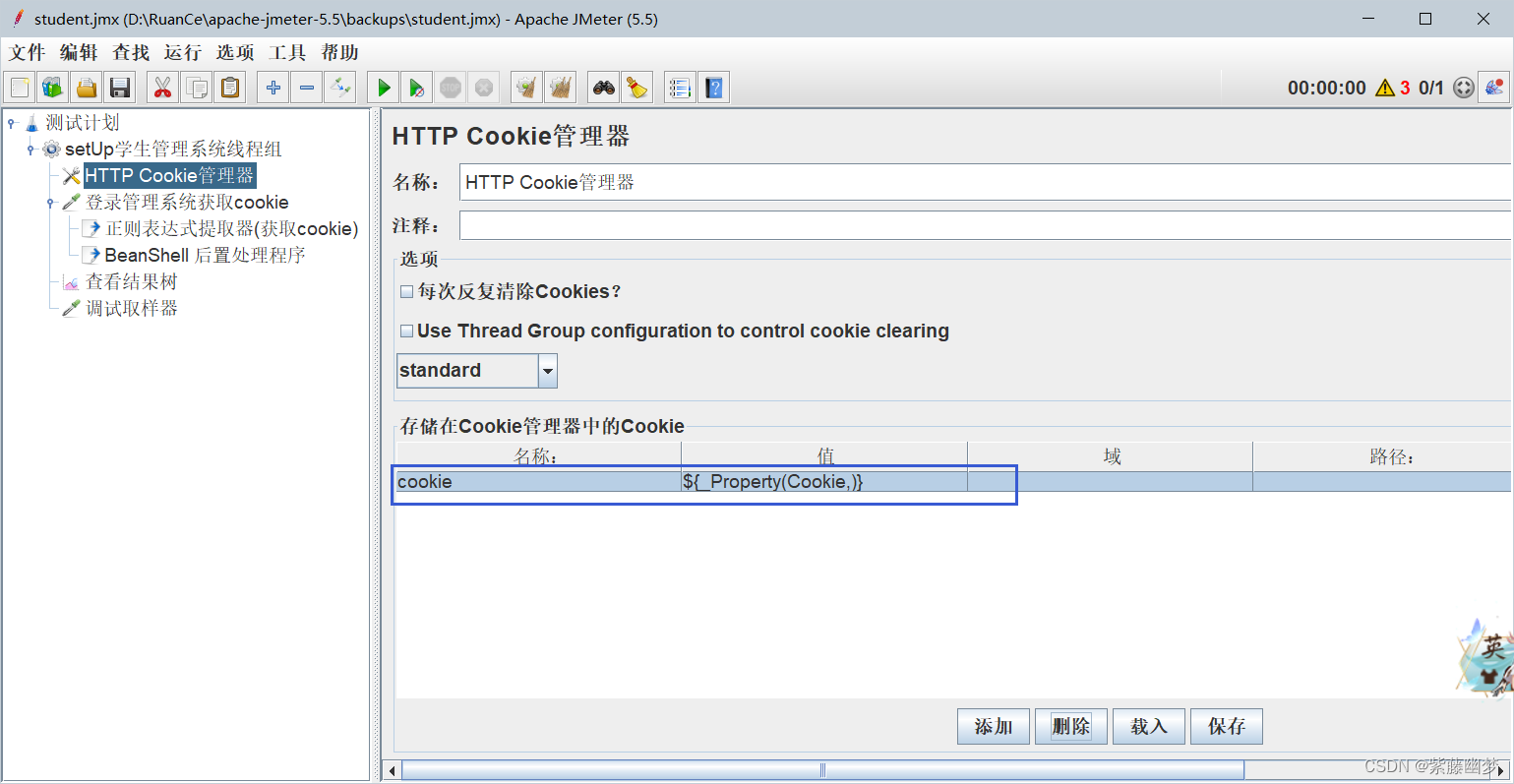Image resolution: width=1514 pixels, height=784 pixels.
Task: Click the Stop test icon
Action: (451, 88)
